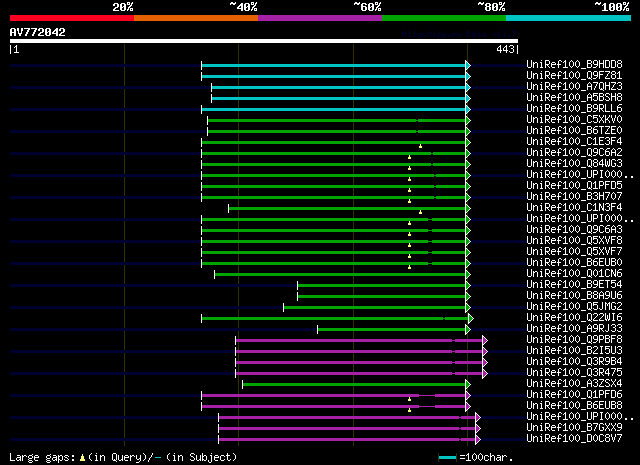This screenshot has width=640, height=465.
Task: Select the UniRef100_A9RJ33 label
Action: point(574,329)
